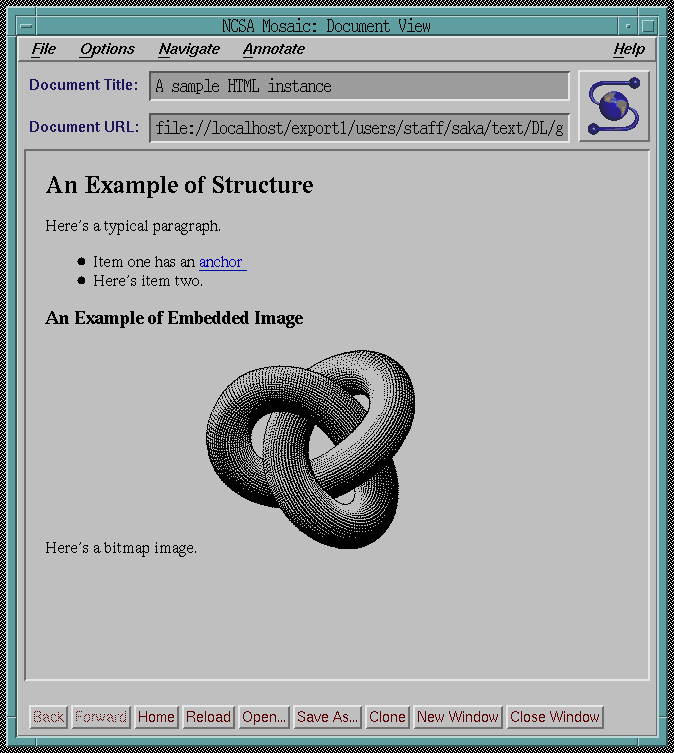Image resolution: width=674 pixels, height=753 pixels.
Task: Click the minimize button in title bar
Action: 627,26
